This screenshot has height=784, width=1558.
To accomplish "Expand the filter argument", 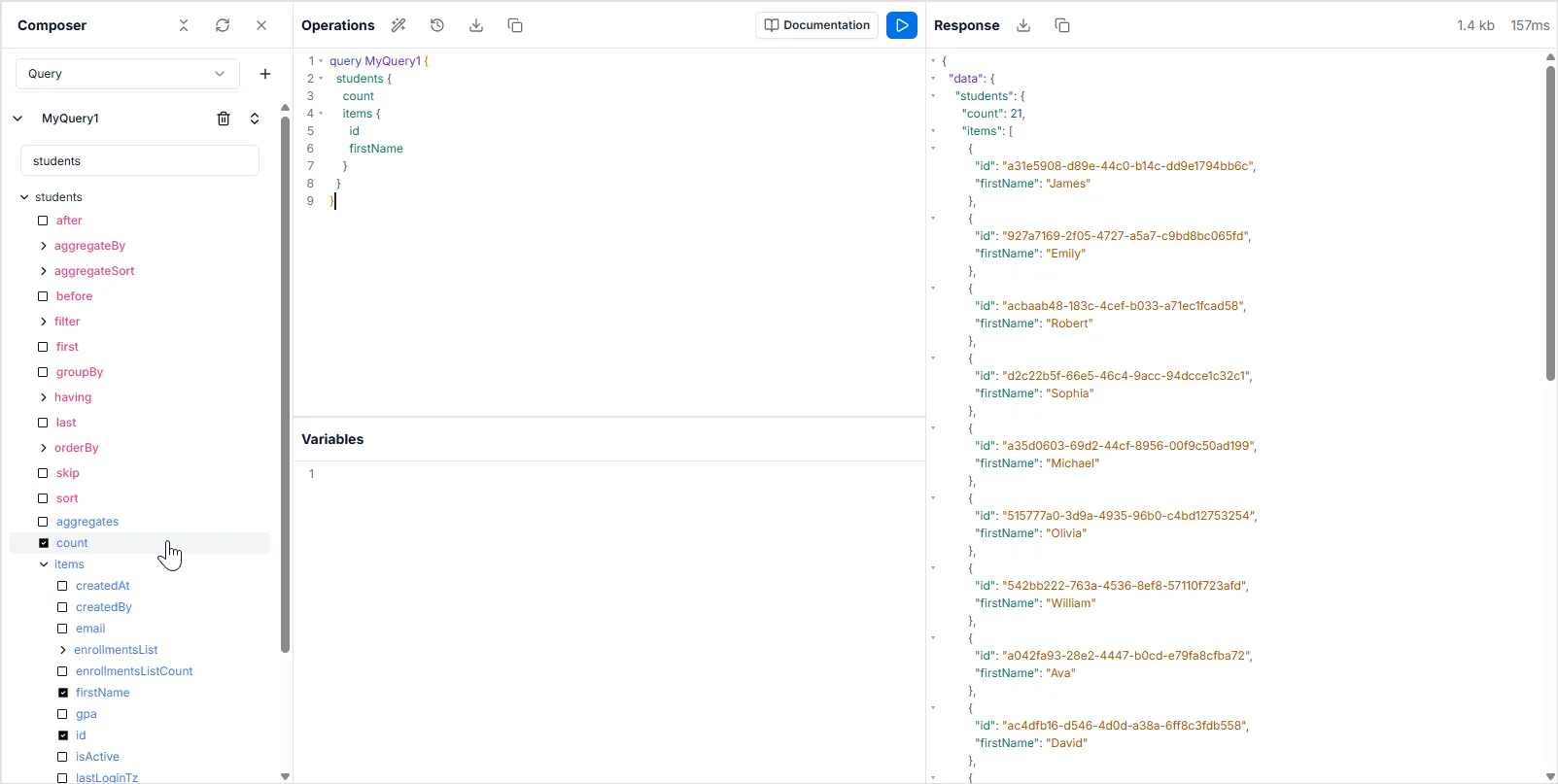I will point(44,322).
